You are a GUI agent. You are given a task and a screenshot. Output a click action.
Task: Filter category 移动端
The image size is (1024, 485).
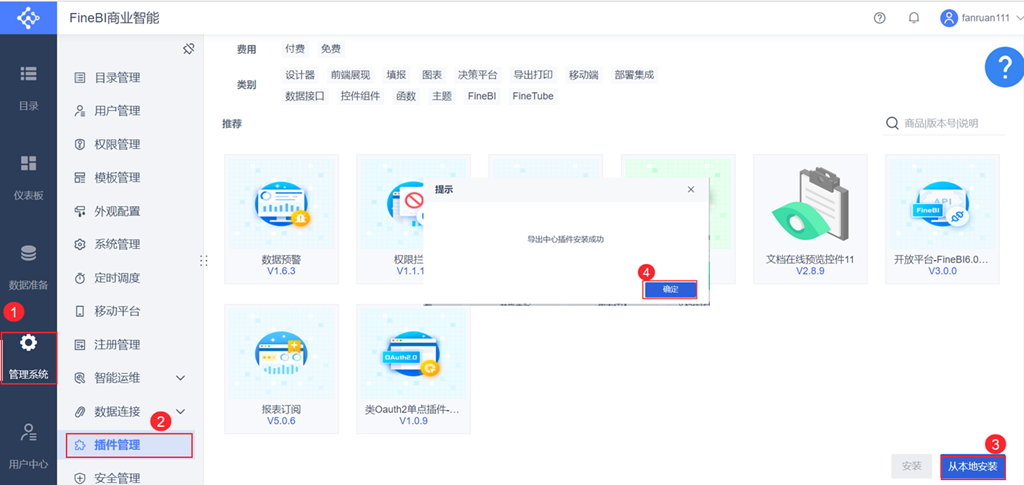(x=584, y=75)
